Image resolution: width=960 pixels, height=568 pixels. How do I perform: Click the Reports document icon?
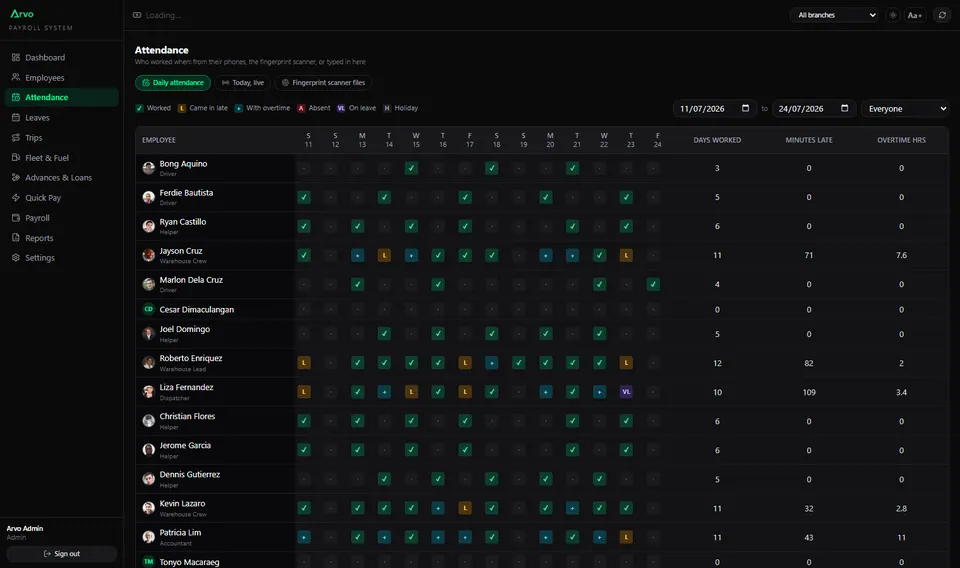pyautogui.click(x=16, y=237)
